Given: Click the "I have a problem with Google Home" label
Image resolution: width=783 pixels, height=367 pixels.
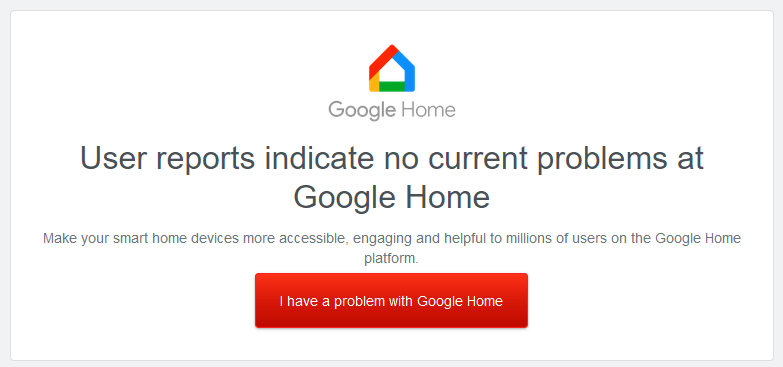Looking at the screenshot, I should tap(391, 301).
